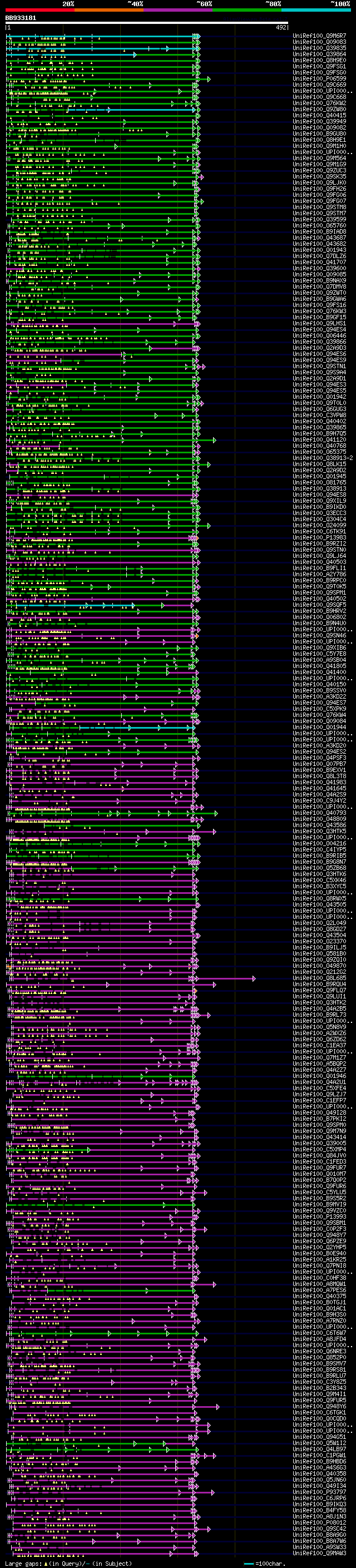Click the query end position 492
356x1568 pixels.
pyautogui.click(x=280, y=27)
